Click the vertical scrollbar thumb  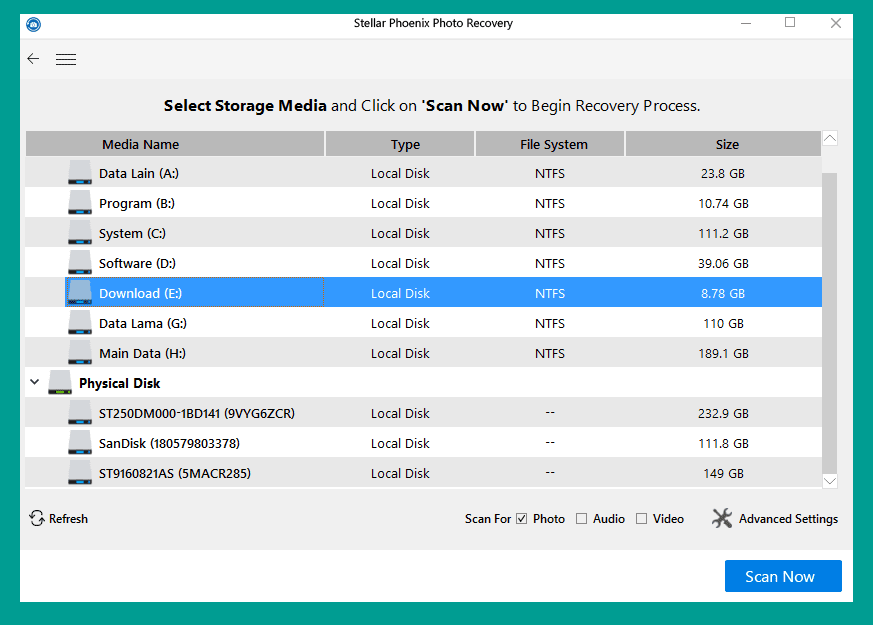830,323
